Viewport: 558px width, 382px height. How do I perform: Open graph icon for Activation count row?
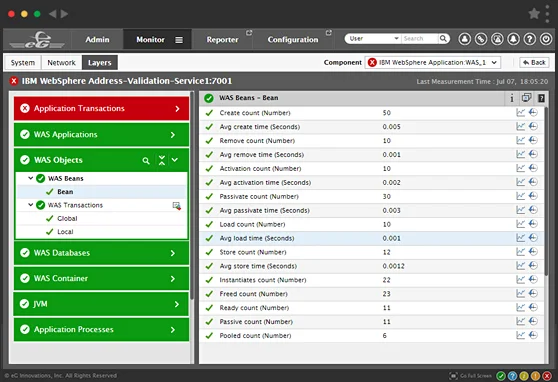(x=520, y=168)
